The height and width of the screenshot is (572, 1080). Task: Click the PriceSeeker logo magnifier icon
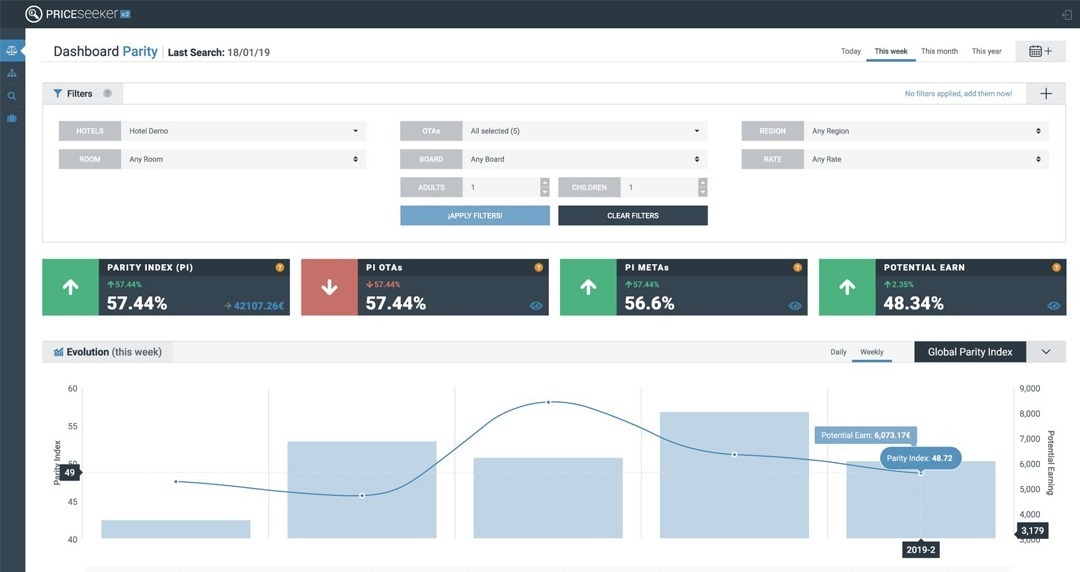click(33, 14)
